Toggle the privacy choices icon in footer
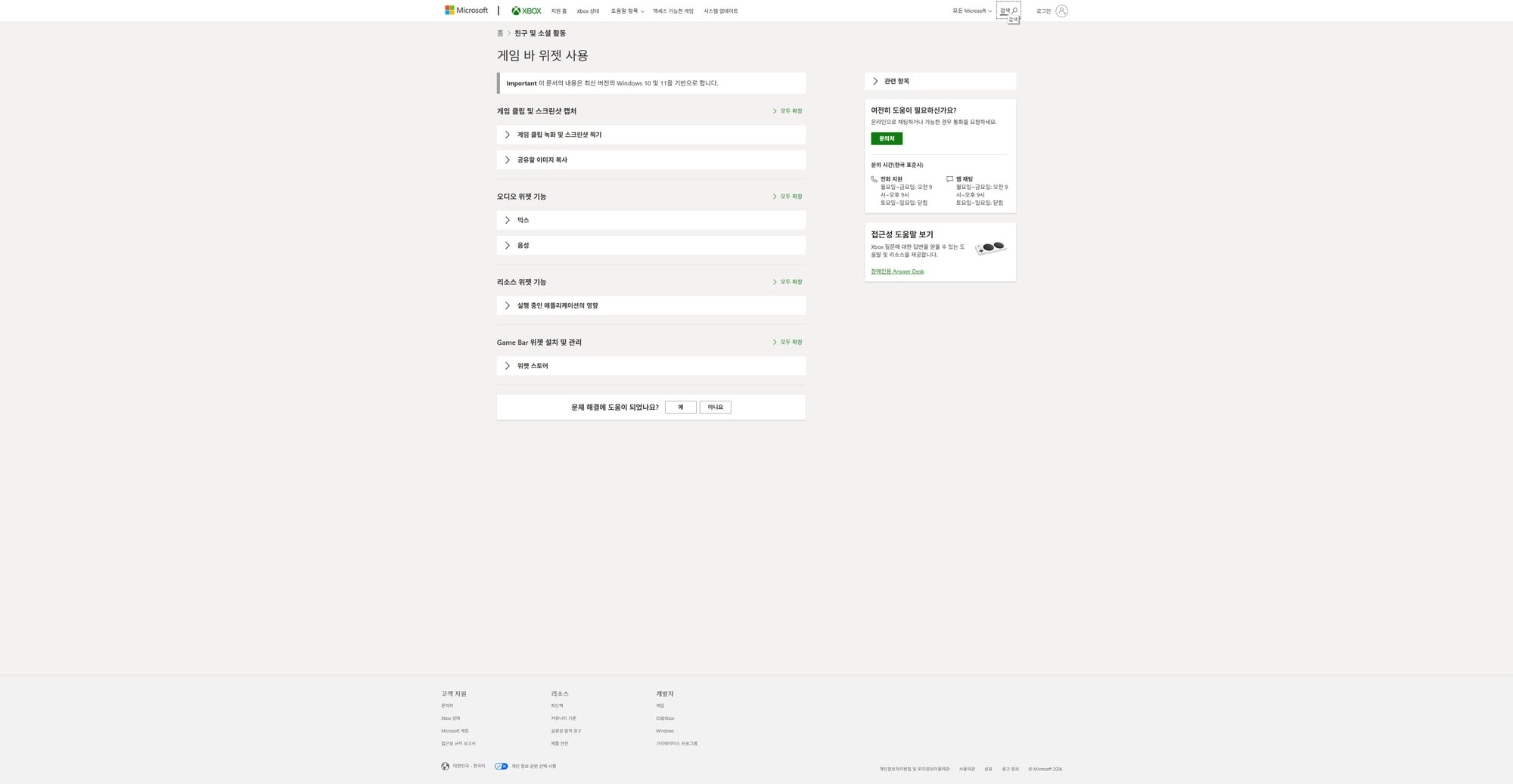The image size is (1513, 784). point(501,767)
